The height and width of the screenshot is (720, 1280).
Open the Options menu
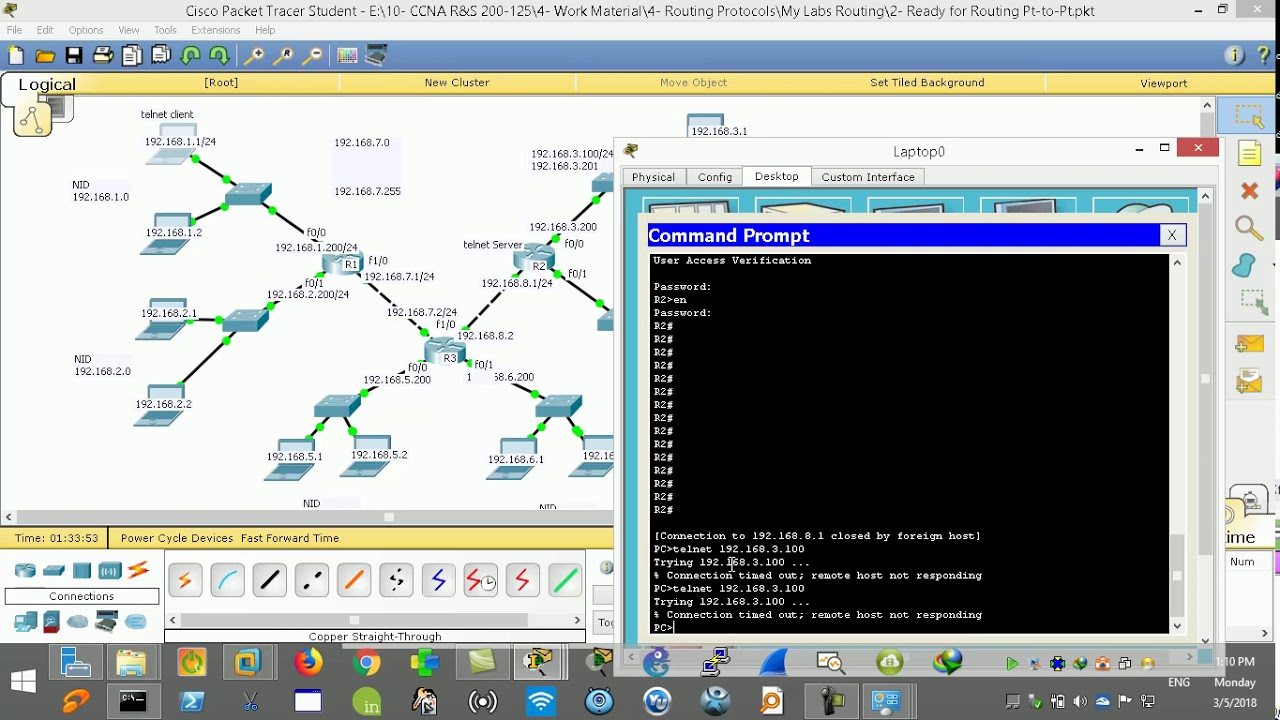point(86,30)
